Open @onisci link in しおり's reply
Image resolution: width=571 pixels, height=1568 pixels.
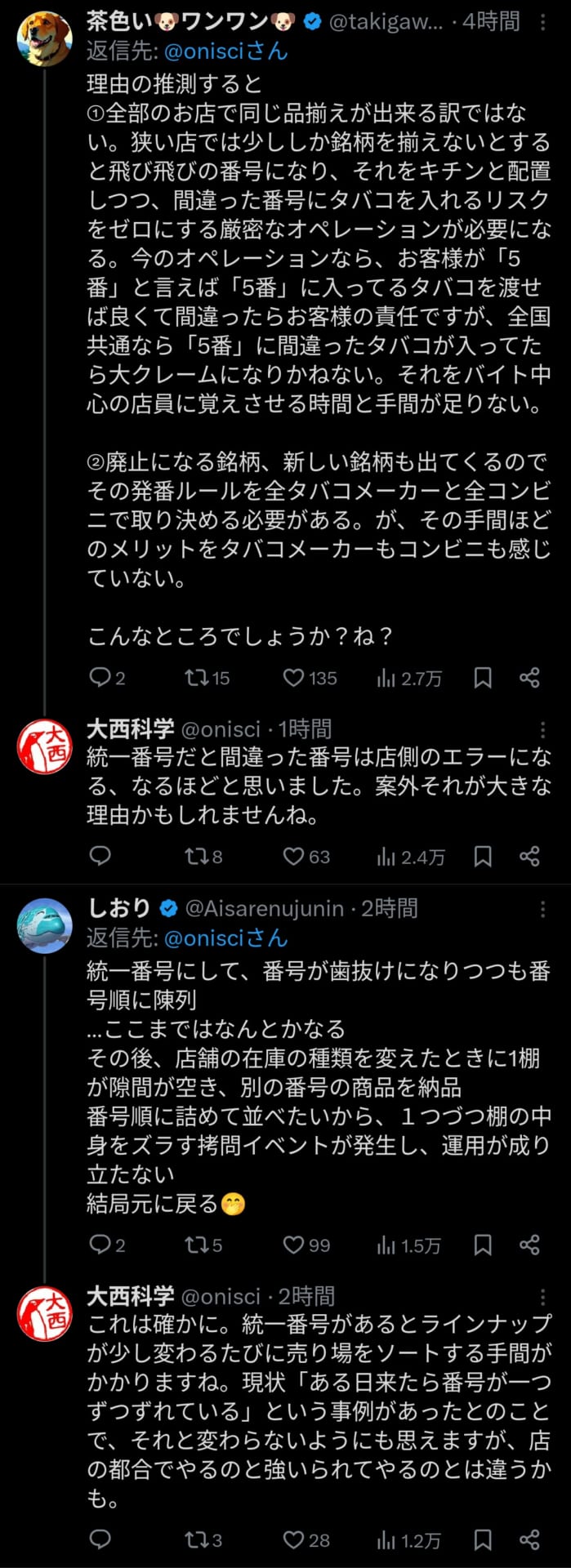tap(226, 938)
